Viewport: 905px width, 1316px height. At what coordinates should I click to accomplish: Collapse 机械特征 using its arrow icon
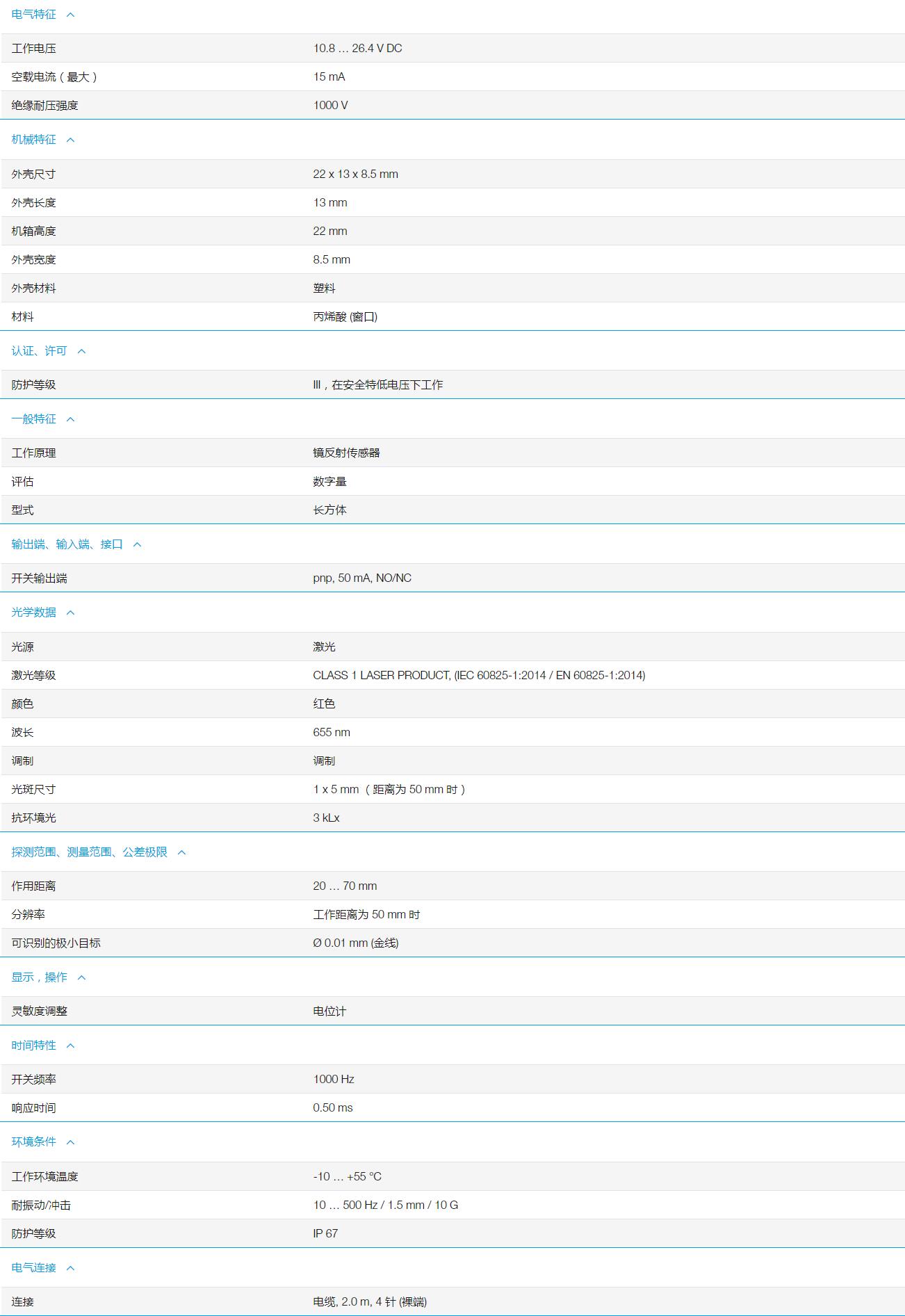[70, 140]
